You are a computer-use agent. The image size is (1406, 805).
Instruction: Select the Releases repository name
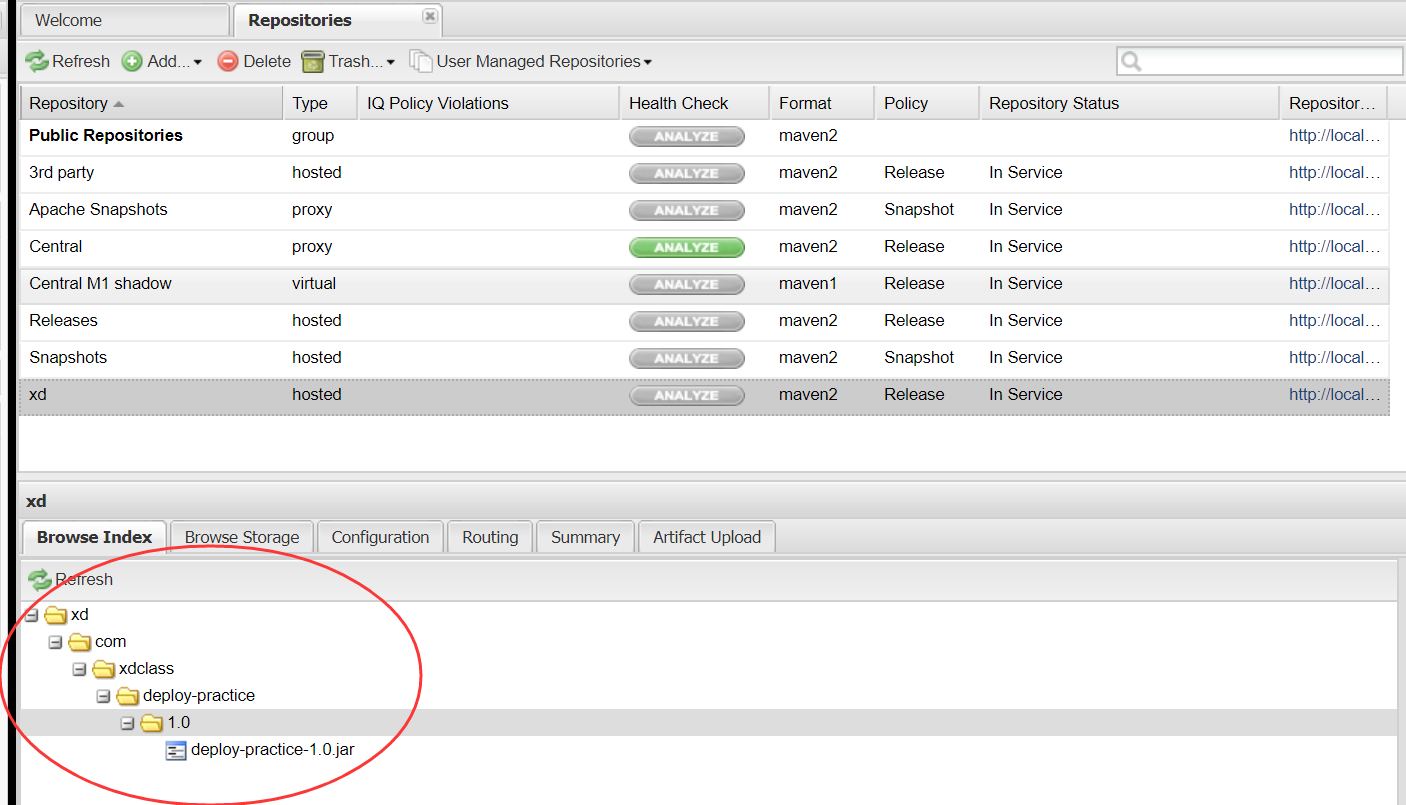click(x=63, y=321)
